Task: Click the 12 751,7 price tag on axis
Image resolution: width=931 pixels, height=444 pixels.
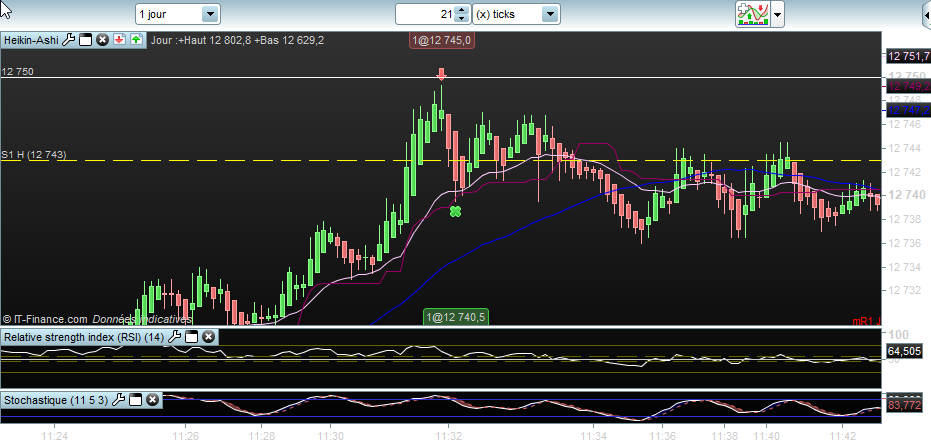Action: (907, 56)
